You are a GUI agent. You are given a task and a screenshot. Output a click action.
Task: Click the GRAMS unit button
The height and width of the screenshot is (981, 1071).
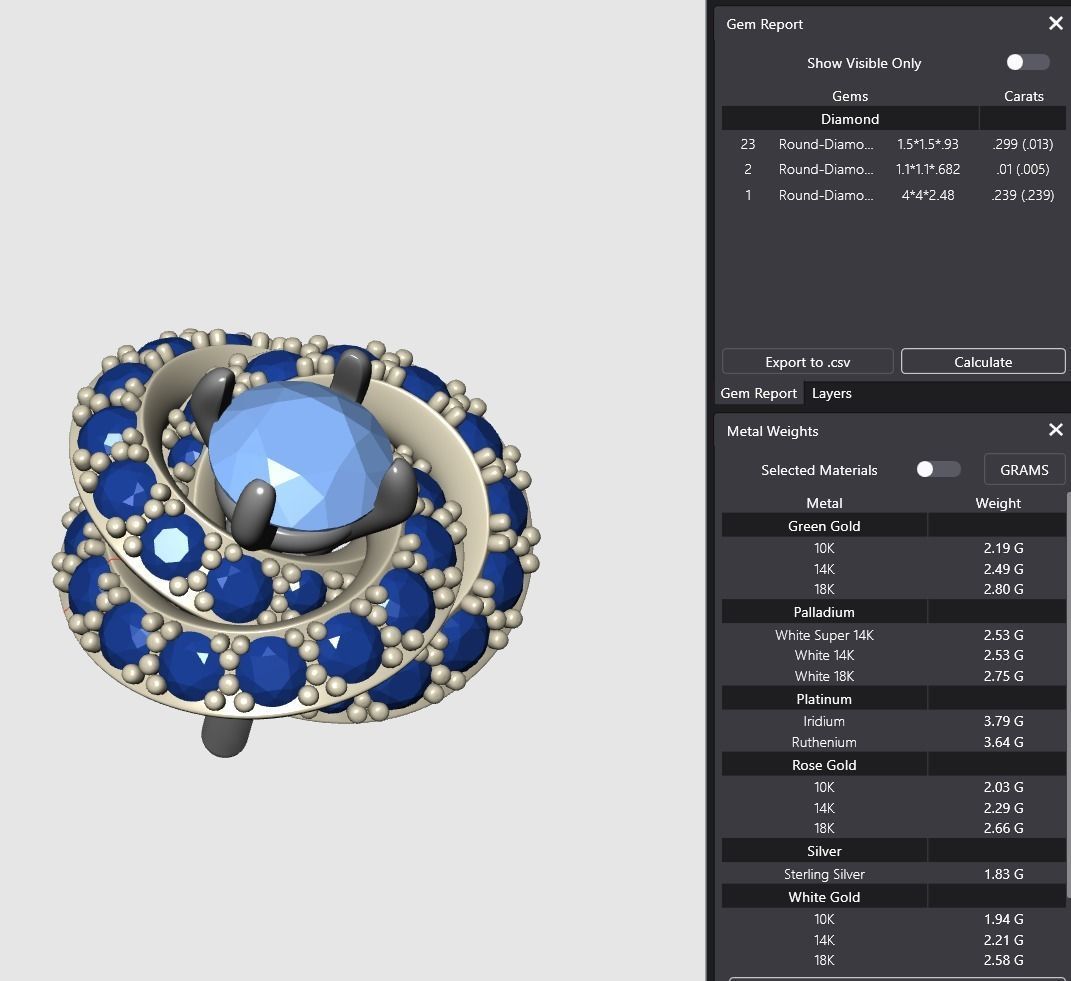[x=1024, y=469]
